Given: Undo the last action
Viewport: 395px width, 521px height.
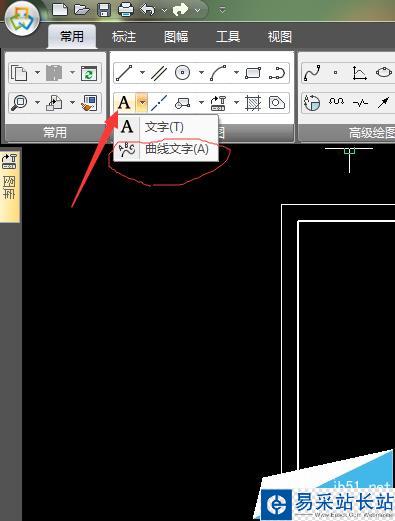Looking at the screenshot, I should [x=147, y=10].
